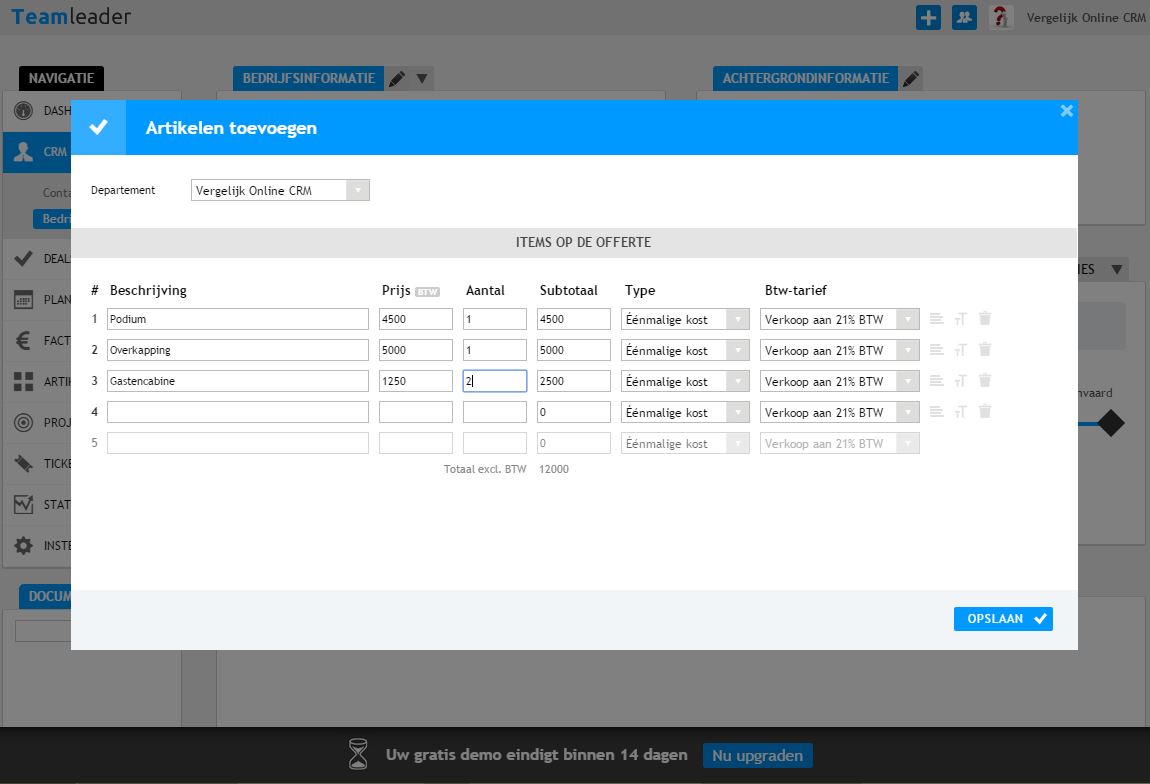Save items with the Opslaan button

pyautogui.click(x=1003, y=619)
